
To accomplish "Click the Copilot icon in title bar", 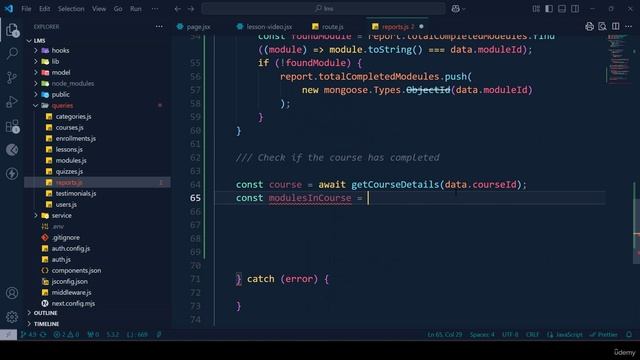I will [x=456, y=9].
